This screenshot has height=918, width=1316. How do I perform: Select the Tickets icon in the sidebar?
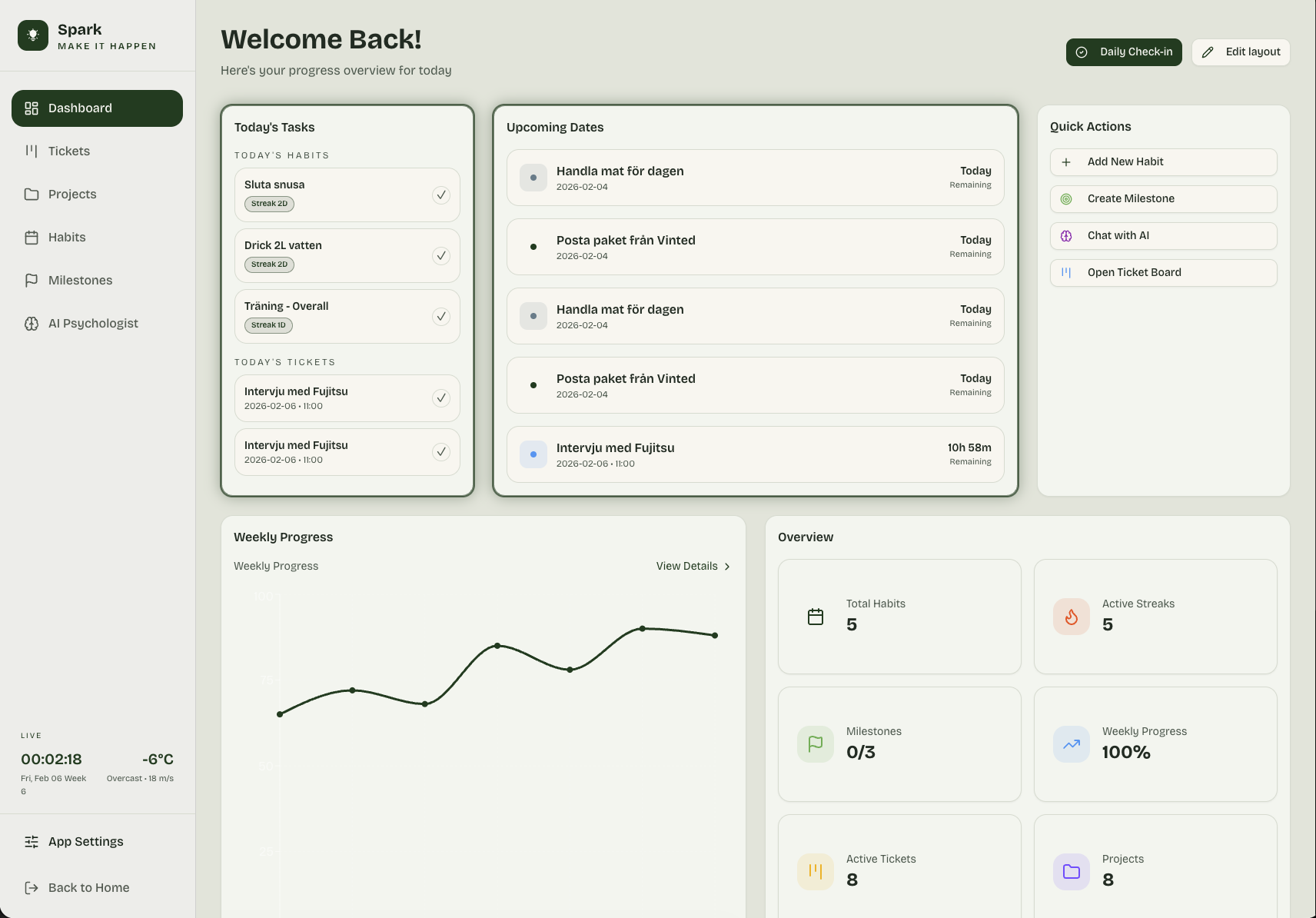coord(32,151)
